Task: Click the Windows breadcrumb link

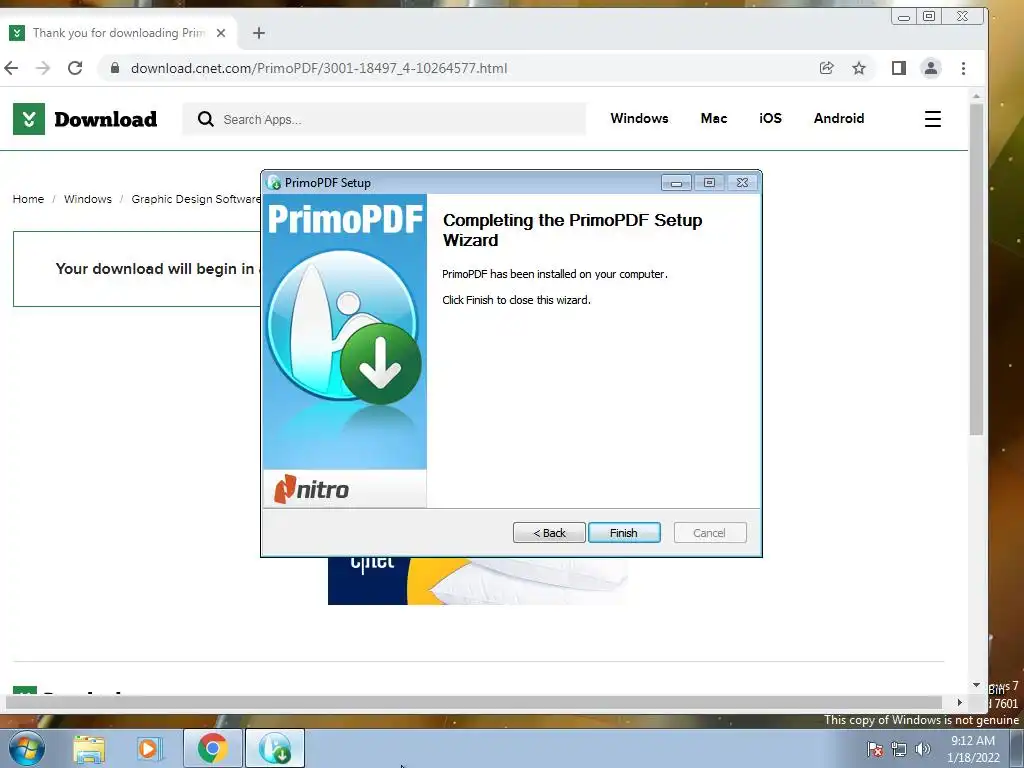Action: pos(88,199)
